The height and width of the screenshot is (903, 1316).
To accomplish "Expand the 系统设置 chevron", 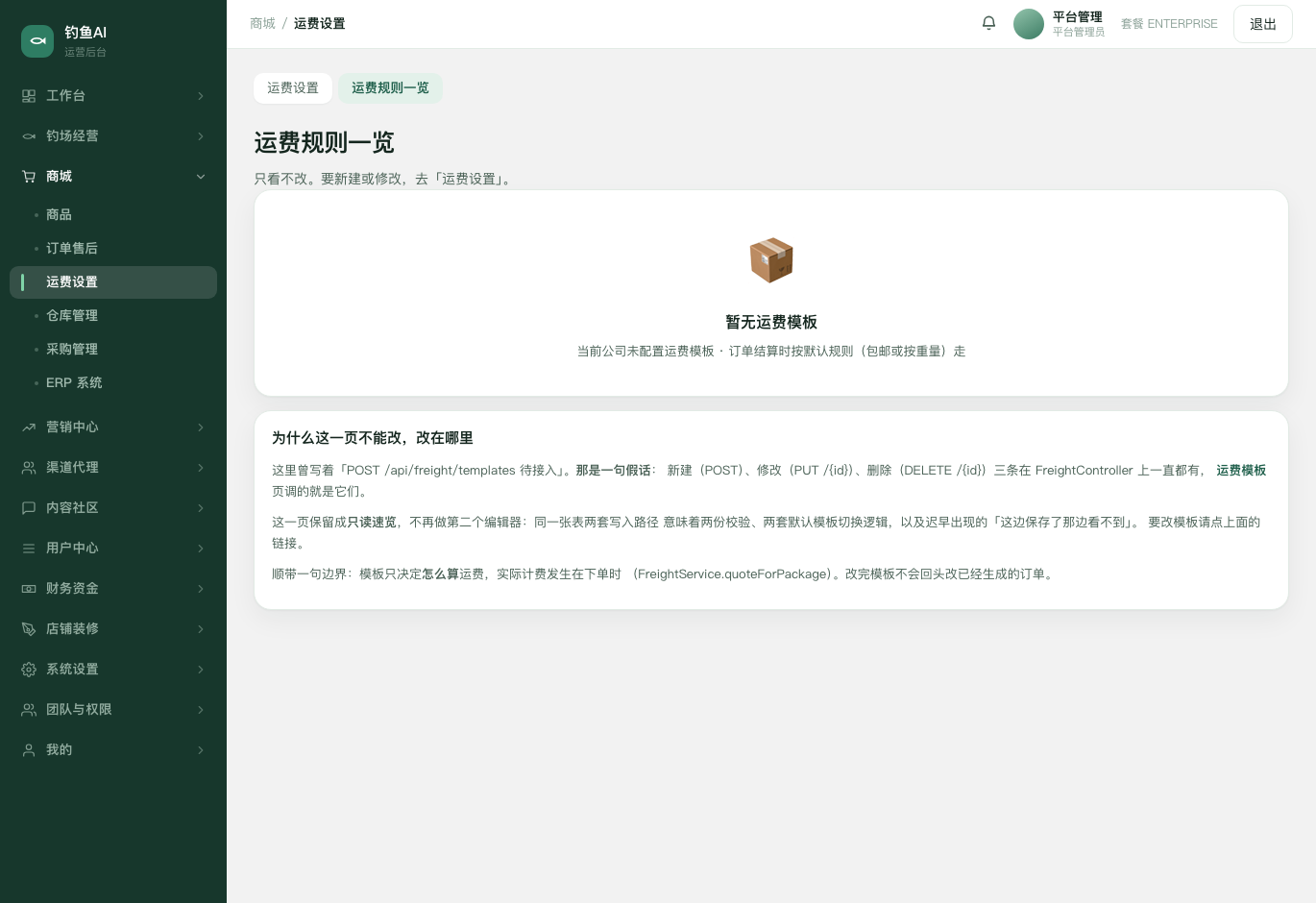I will coord(201,670).
